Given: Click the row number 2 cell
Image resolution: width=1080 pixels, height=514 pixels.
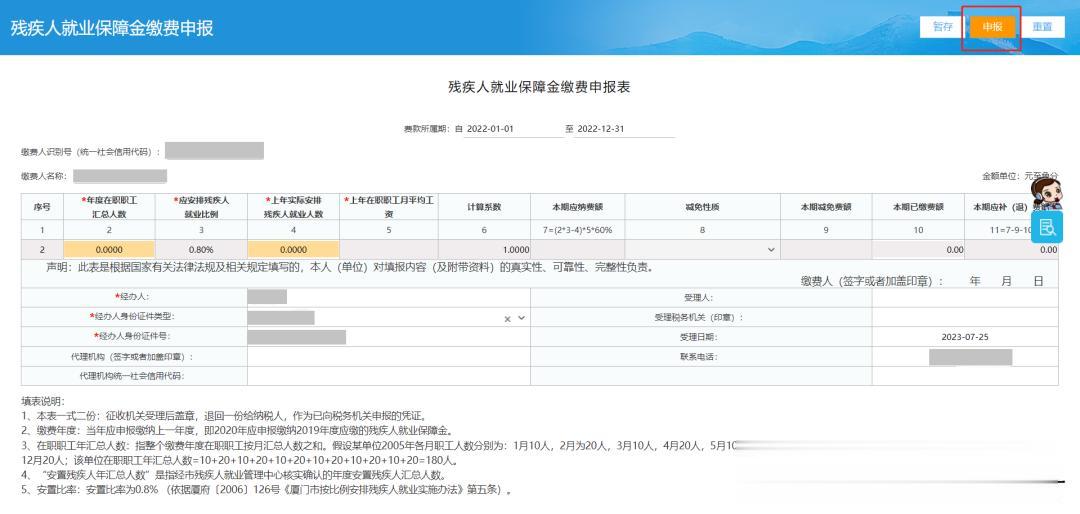Looking at the screenshot, I should pyautogui.click(x=42, y=250).
